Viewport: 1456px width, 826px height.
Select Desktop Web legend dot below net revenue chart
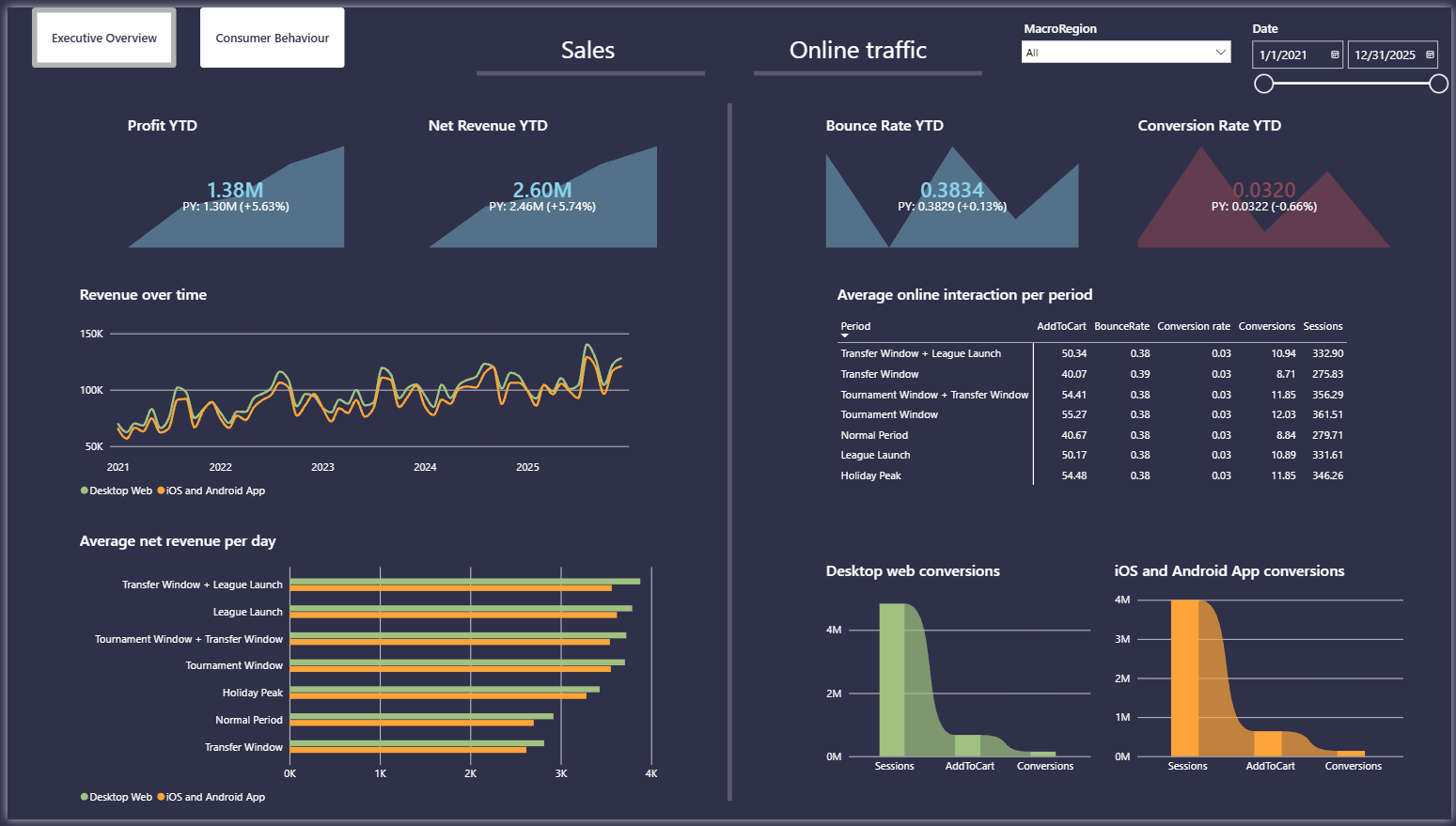[85, 797]
